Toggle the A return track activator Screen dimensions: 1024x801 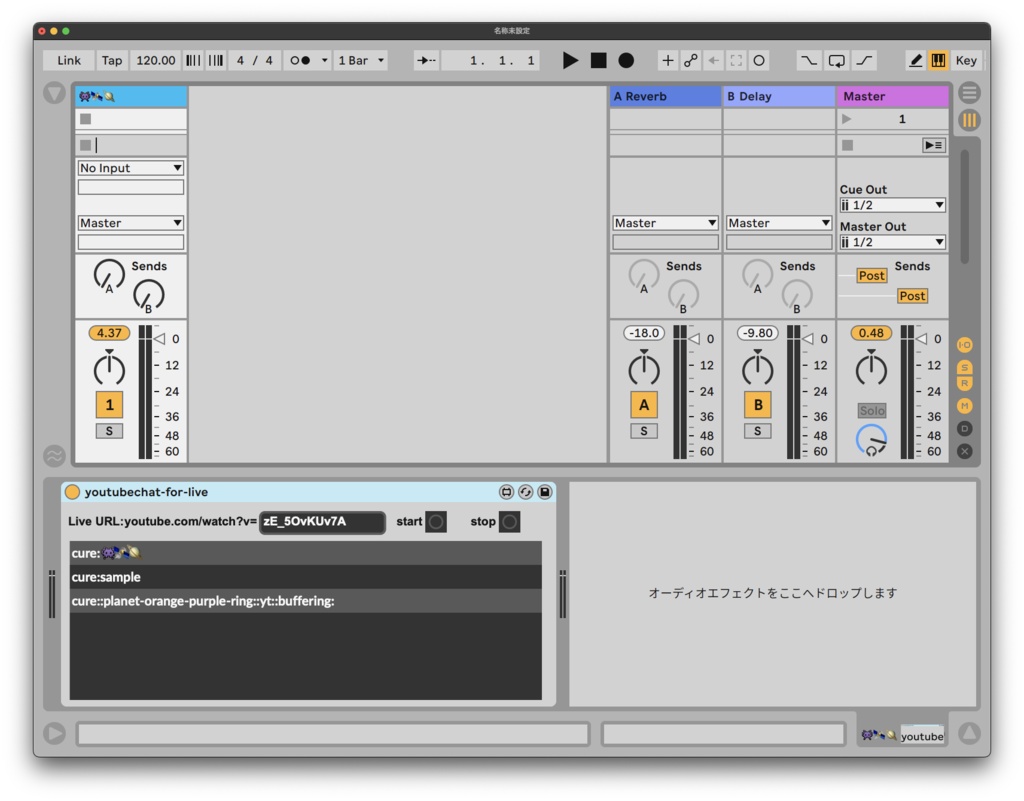644,405
